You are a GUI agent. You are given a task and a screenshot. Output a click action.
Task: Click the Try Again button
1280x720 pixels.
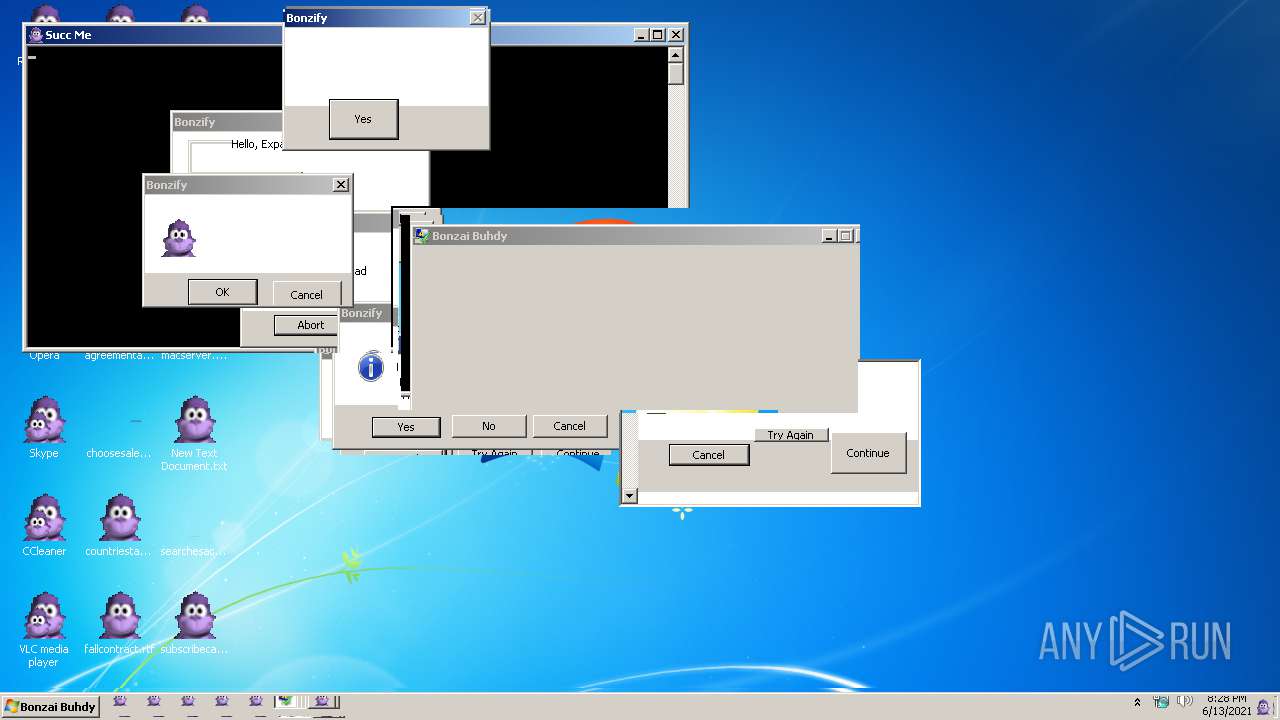[791, 435]
